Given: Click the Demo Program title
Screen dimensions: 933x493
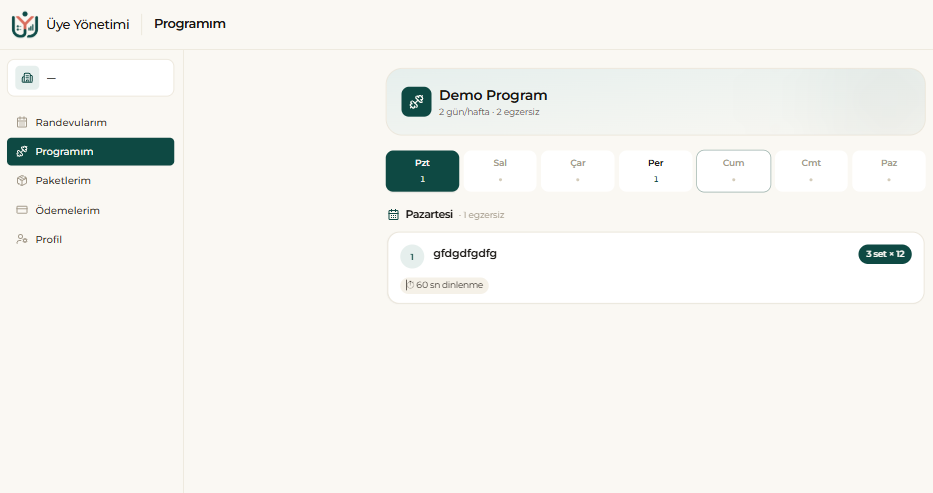Looking at the screenshot, I should (493, 95).
